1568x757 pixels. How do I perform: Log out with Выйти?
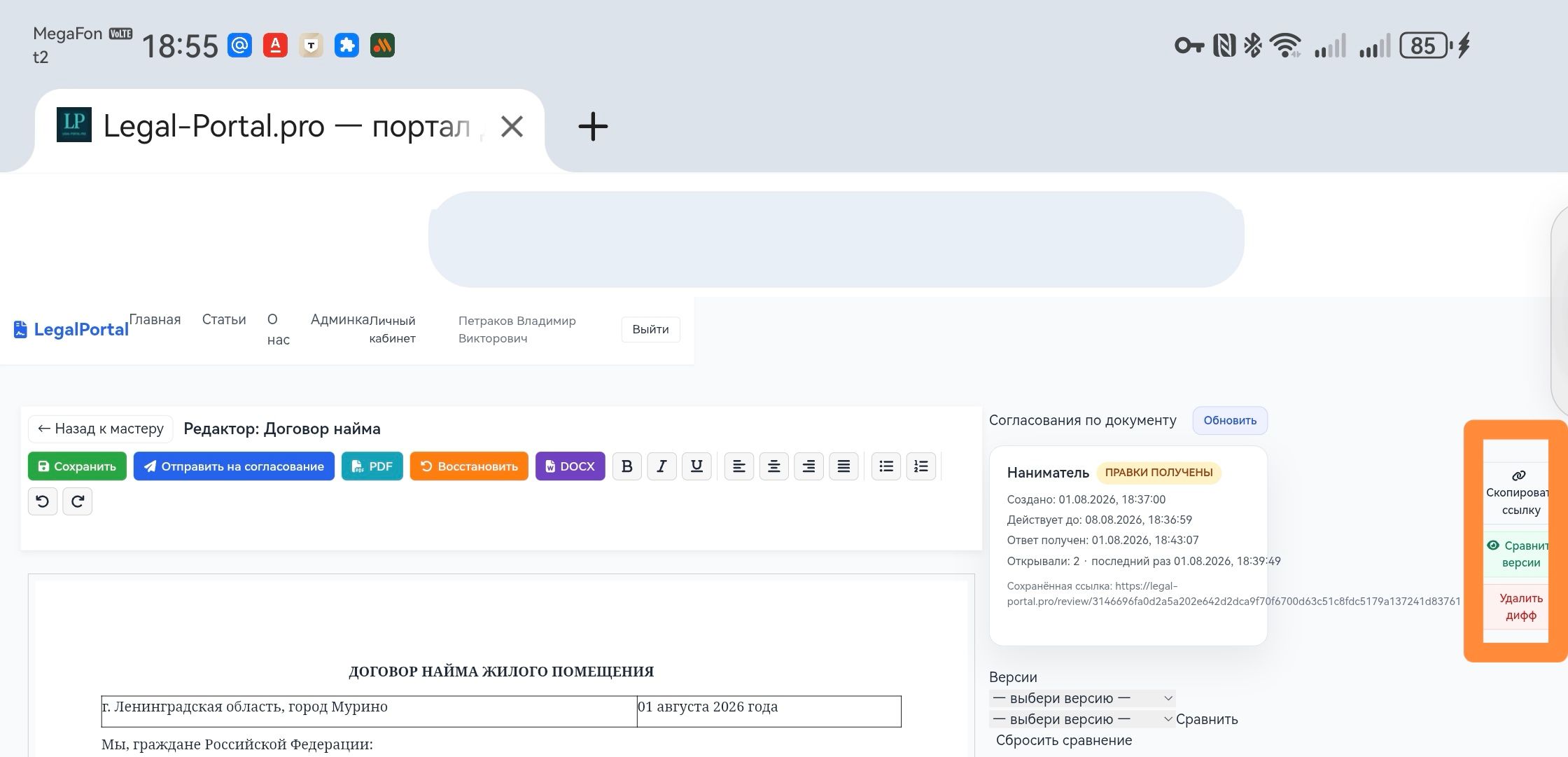tap(650, 329)
